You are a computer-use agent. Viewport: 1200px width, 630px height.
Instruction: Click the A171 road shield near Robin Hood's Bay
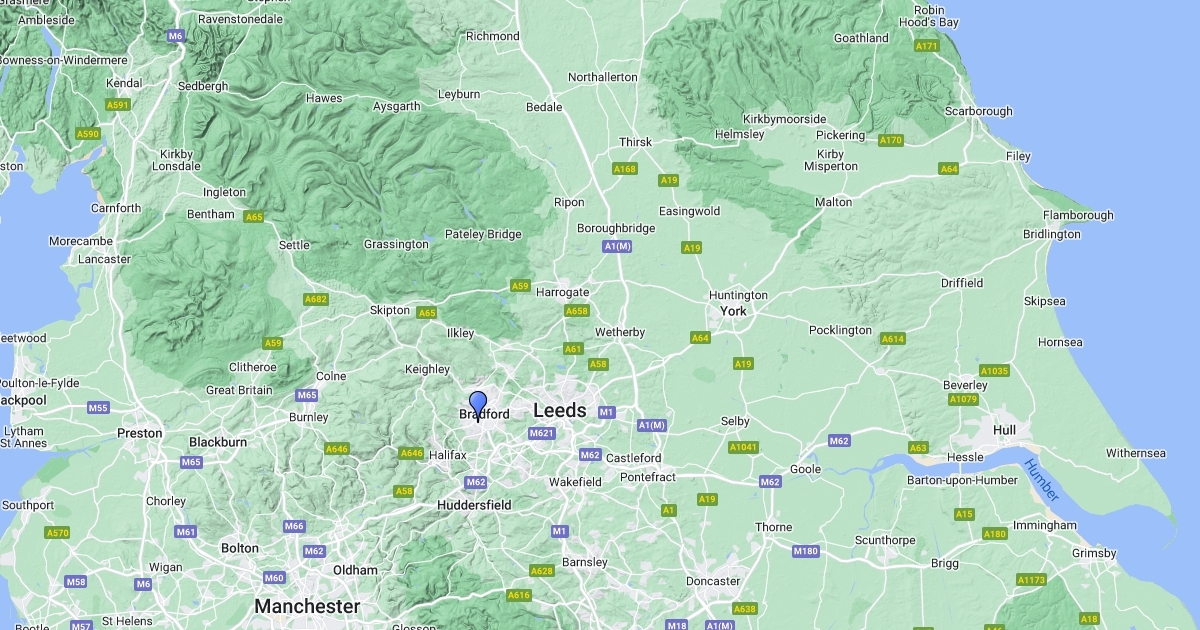click(x=927, y=46)
